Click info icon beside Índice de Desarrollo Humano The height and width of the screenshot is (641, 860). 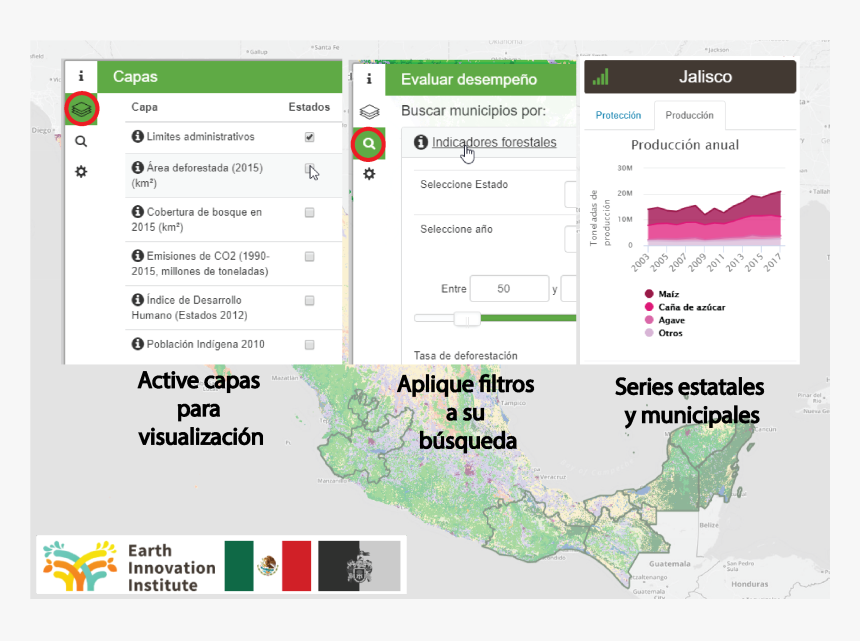pyautogui.click(x=138, y=299)
